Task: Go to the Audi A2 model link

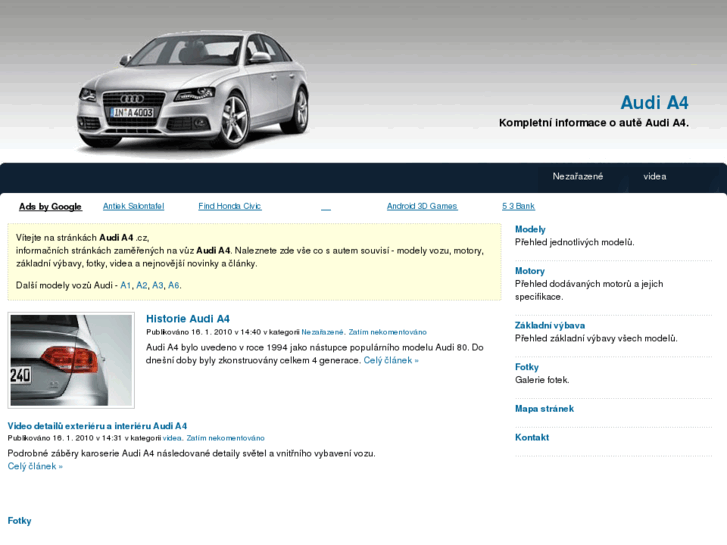Action: point(141,285)
